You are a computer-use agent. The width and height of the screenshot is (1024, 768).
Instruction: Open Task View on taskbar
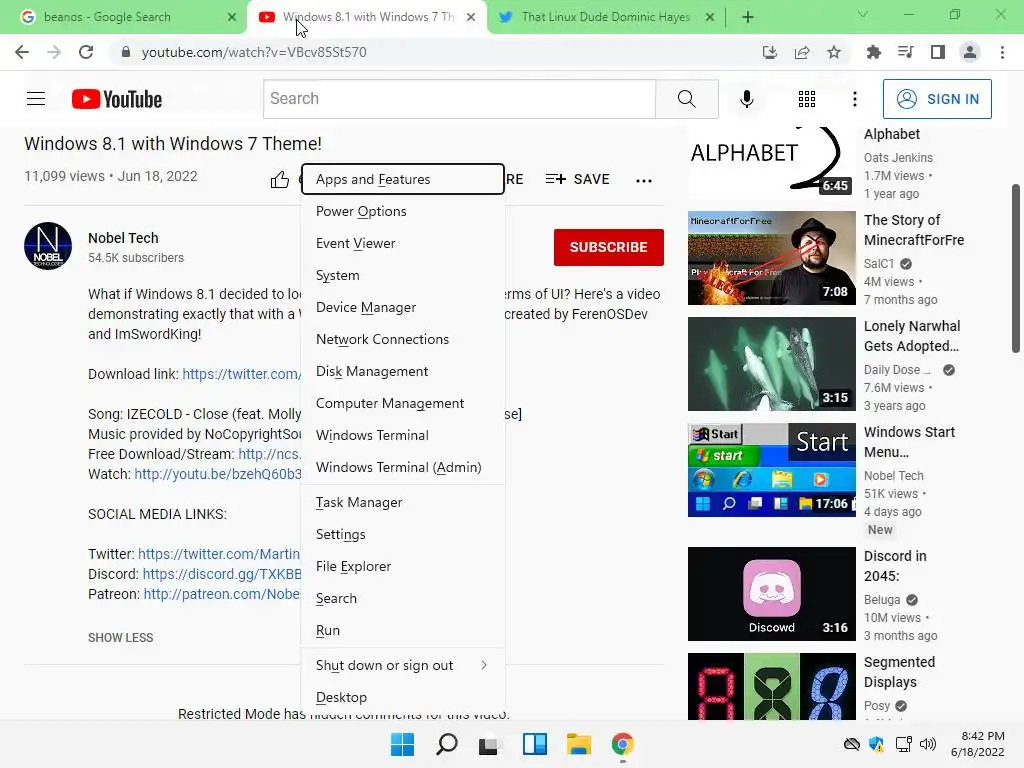490,744
